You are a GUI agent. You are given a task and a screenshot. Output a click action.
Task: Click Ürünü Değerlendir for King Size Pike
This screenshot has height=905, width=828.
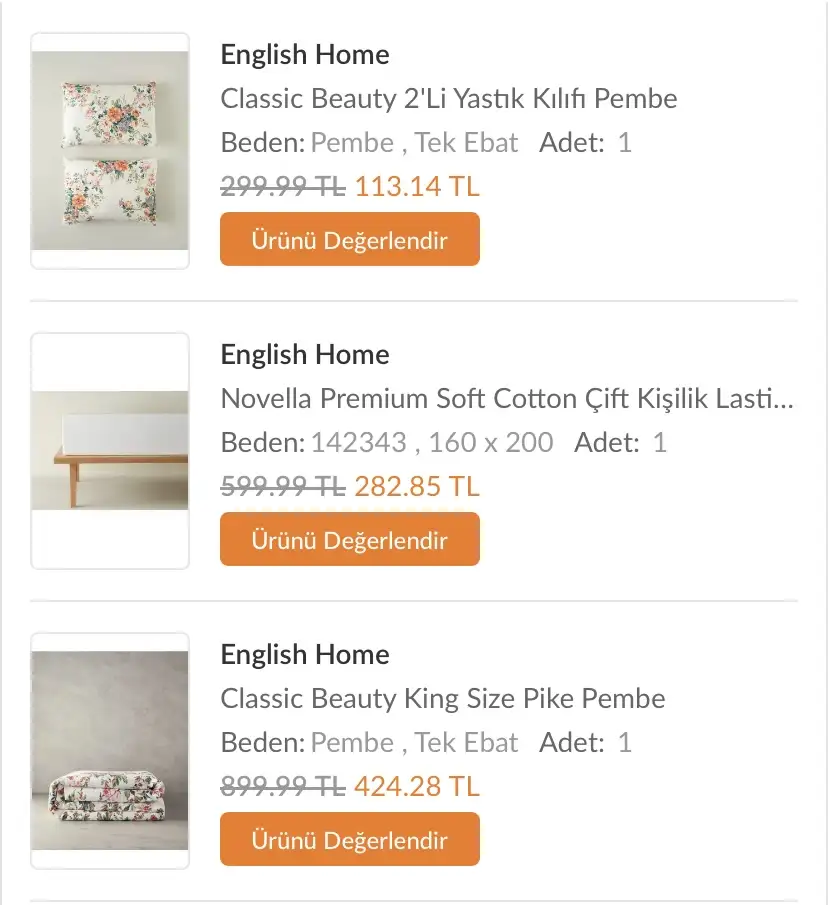point(350,839)
